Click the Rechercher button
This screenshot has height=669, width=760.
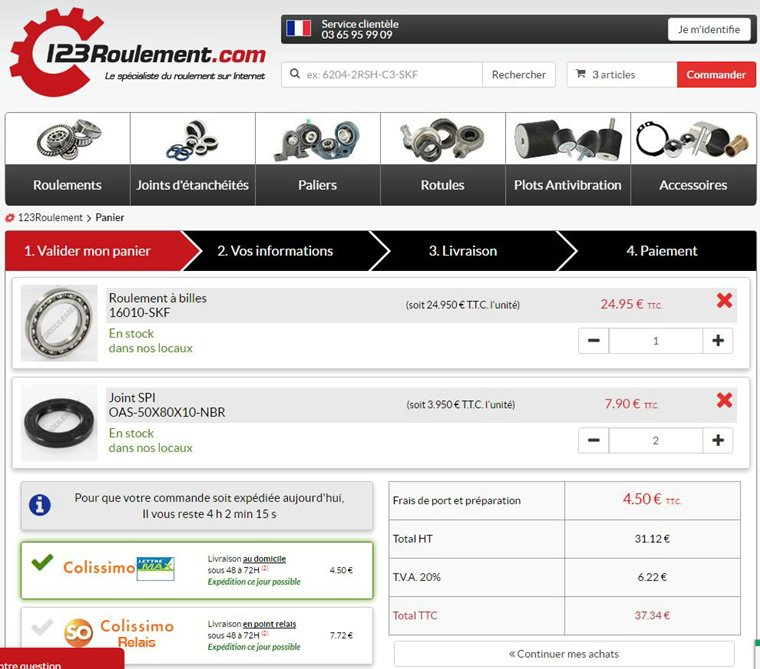click(x=519, y=74)
